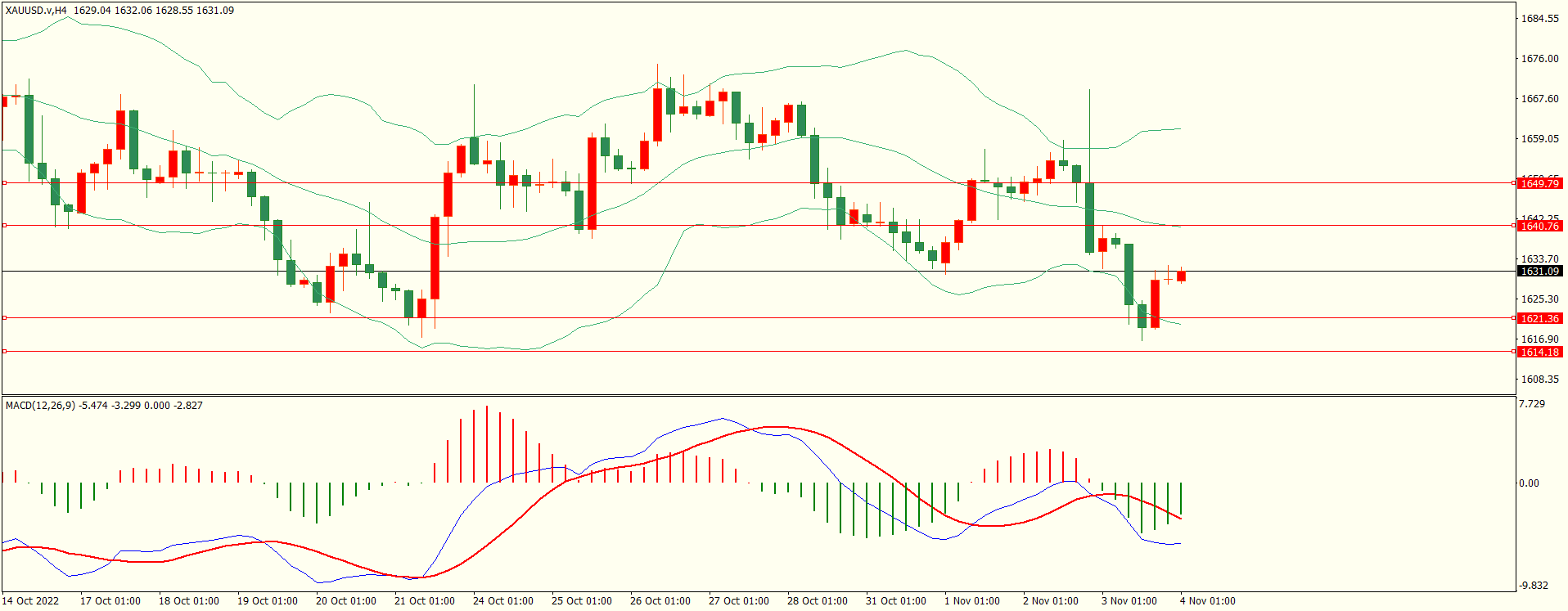
Task: Click the 1684.55 price scale value
Action: point(1539,18)
